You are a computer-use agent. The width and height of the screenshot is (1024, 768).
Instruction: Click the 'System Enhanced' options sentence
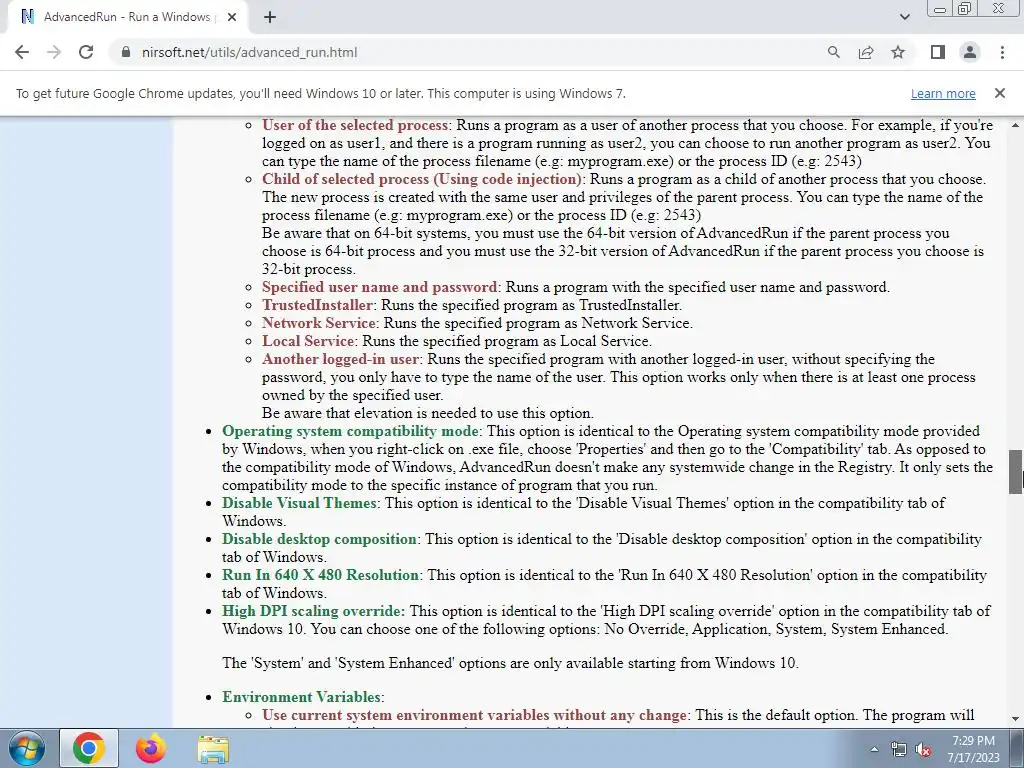point(510,663)
